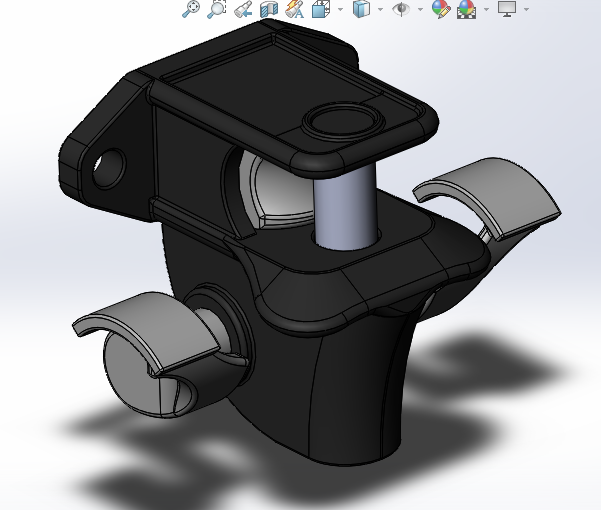
Task: Click the Apply Scene icon
Action: click(x=466, y=9)
